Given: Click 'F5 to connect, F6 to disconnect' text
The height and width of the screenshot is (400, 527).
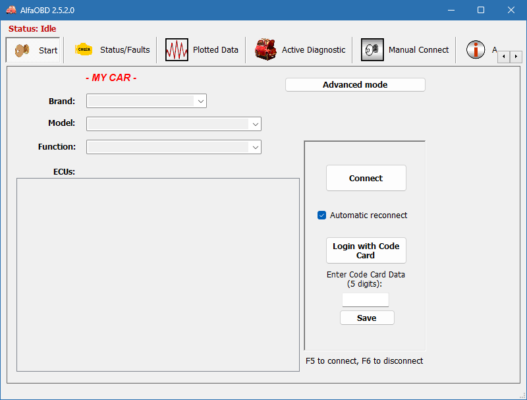Looking at the screenshot, I should coord(364,361).
